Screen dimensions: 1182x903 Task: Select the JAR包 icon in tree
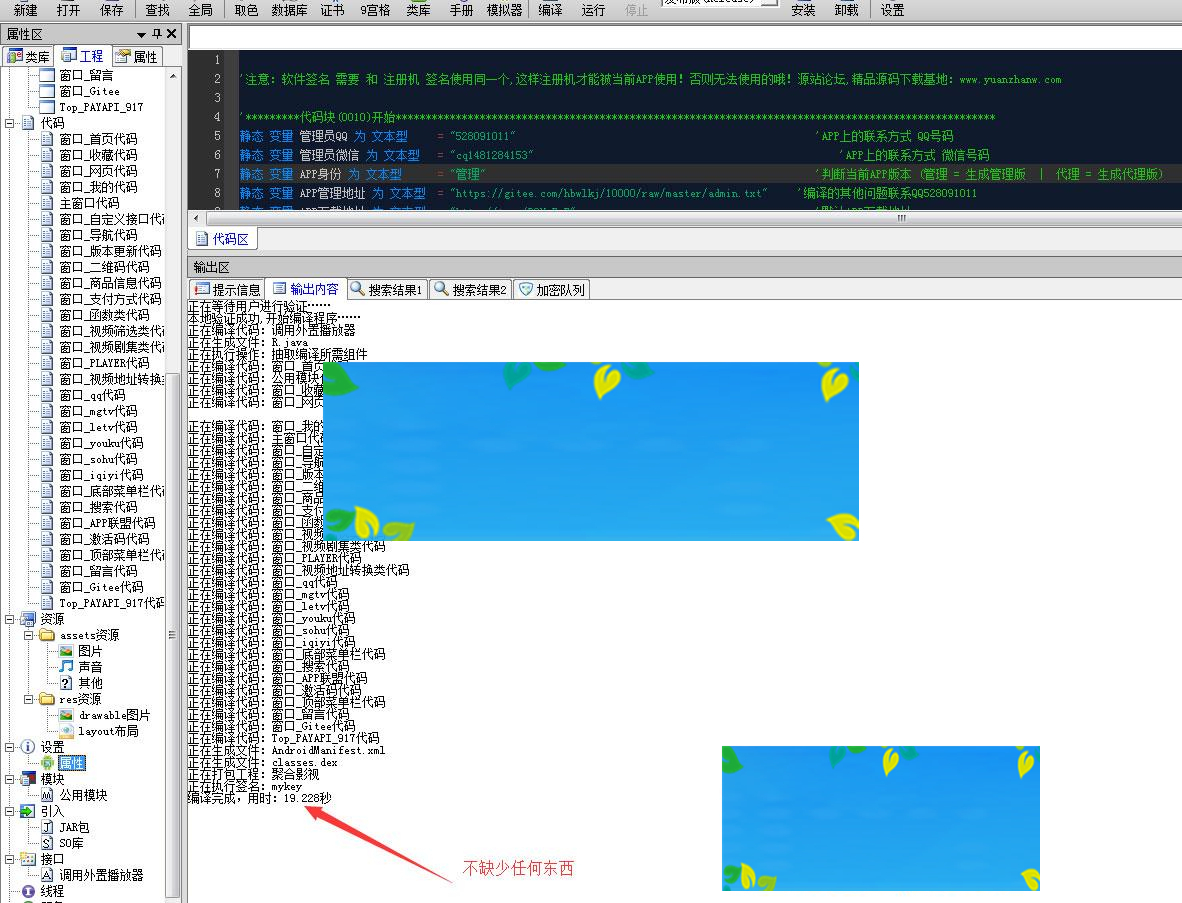click(47, 827)
